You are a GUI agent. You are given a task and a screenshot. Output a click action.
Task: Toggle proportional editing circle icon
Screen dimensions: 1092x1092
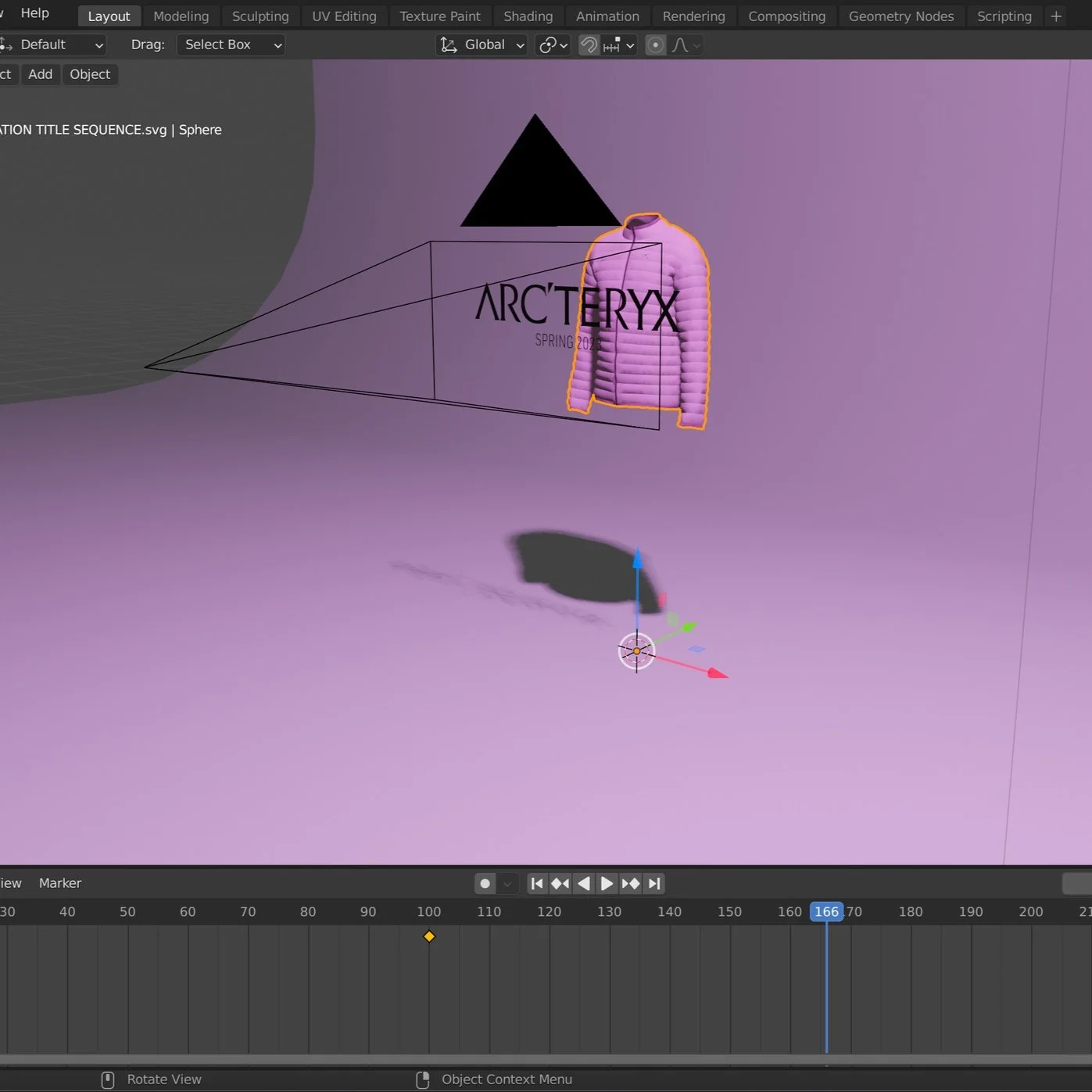click(x=655, y=45)
